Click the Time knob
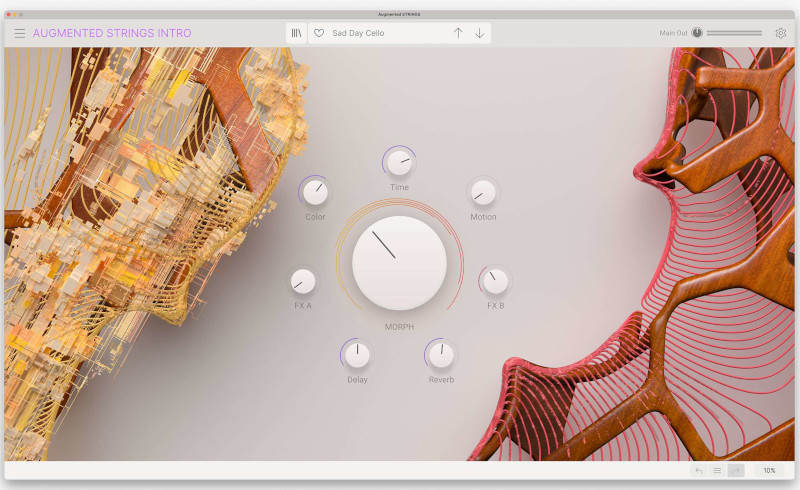The width and height of the screenshot is (800, 490). point(399,162)
